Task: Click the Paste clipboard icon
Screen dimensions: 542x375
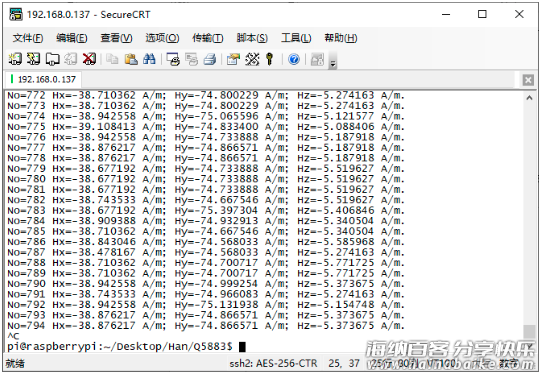Action: coord(131,59)
